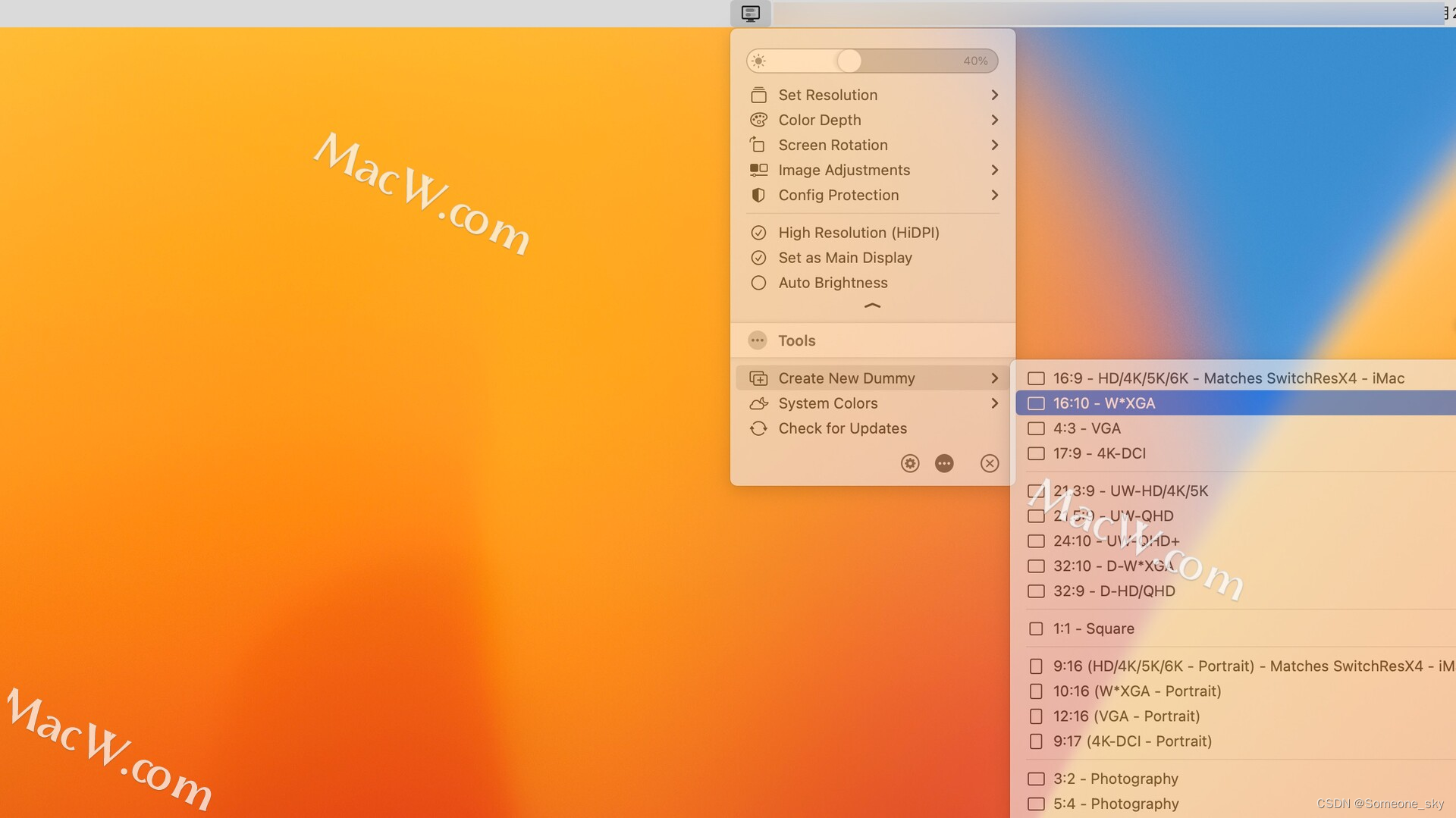Click the 40% end of brightness slider
This screenshot has width=1456, height=818.
pyautogui.click(x=975, y=61)
